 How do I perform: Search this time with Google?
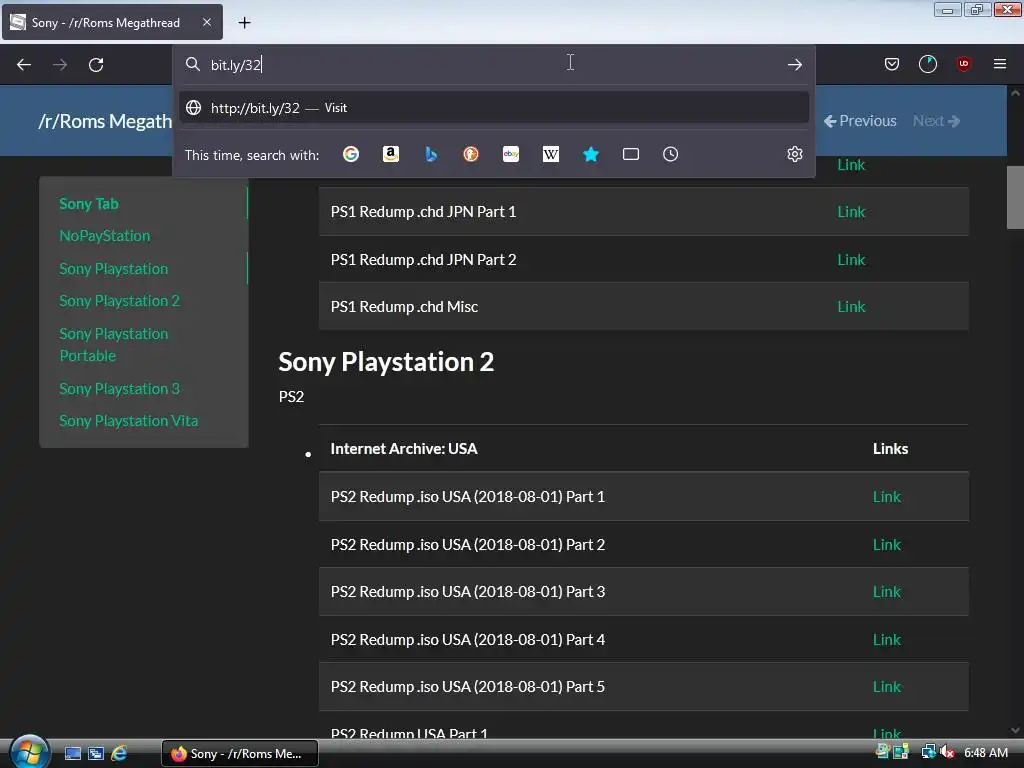coord(351,154)
